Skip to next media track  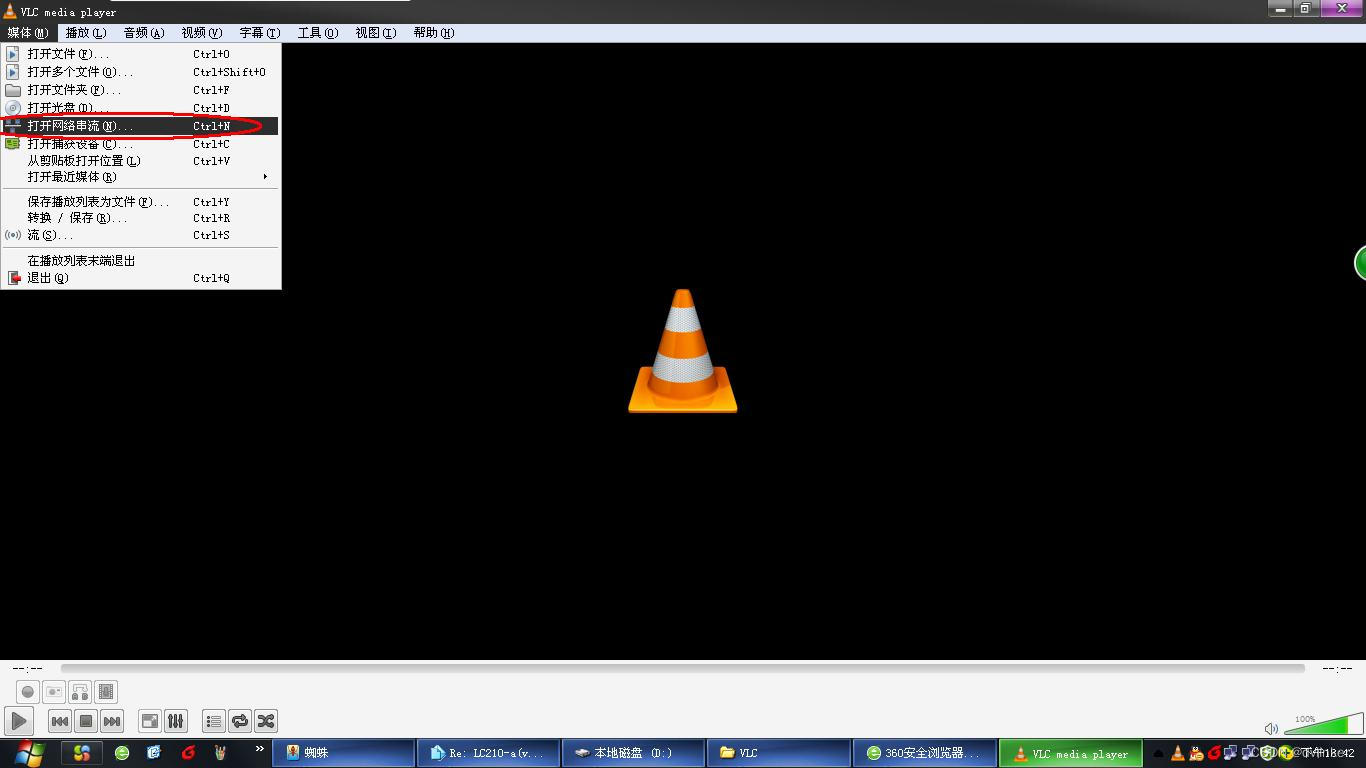tap(112, 721)
